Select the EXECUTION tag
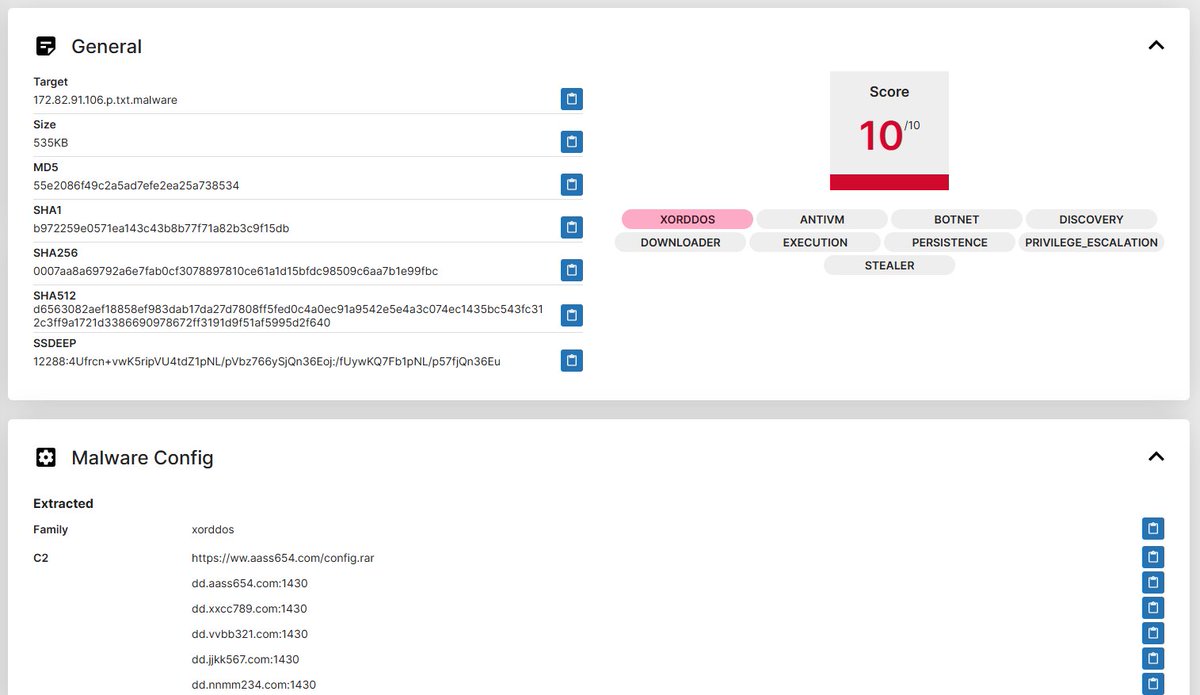The image size is (1200, 695). (815, 242)
